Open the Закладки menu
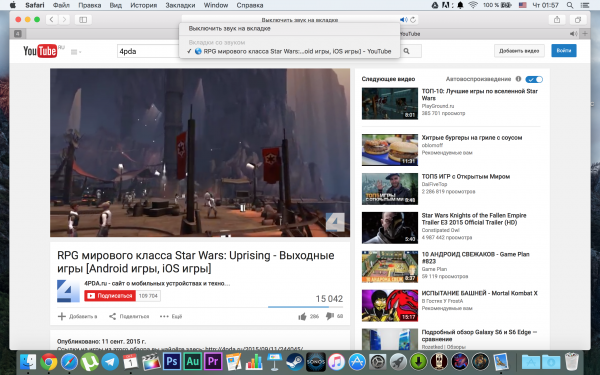 pos(180,5)
